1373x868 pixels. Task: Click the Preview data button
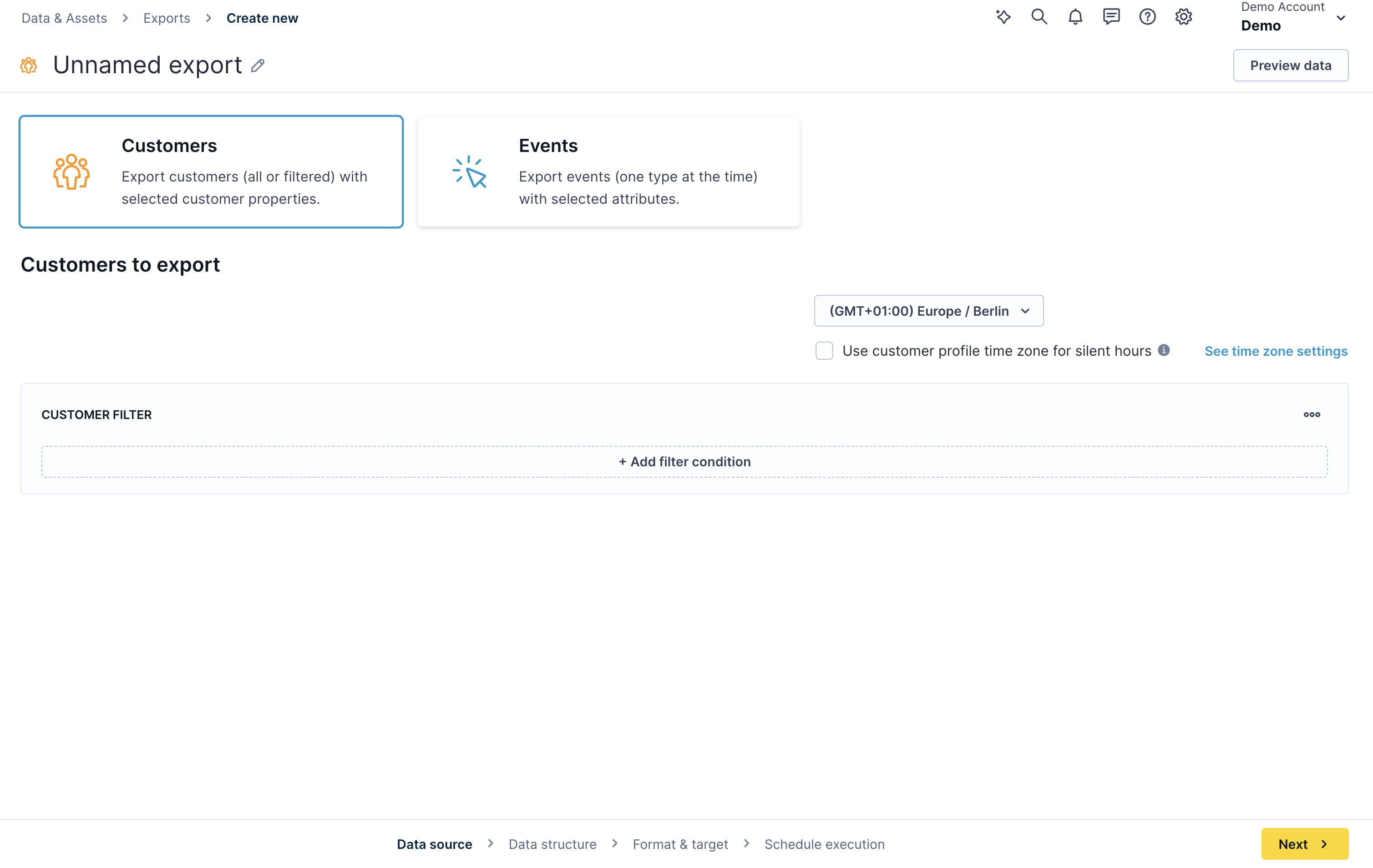click(1290, 65)
